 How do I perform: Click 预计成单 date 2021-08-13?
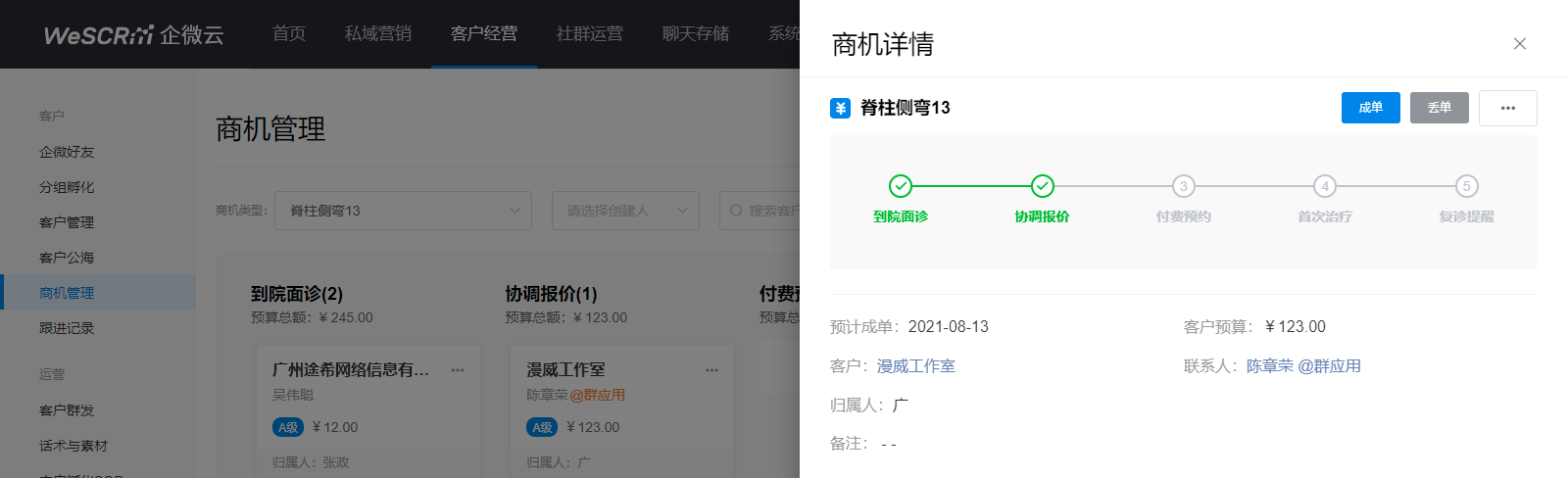click(x=948, y=327)
